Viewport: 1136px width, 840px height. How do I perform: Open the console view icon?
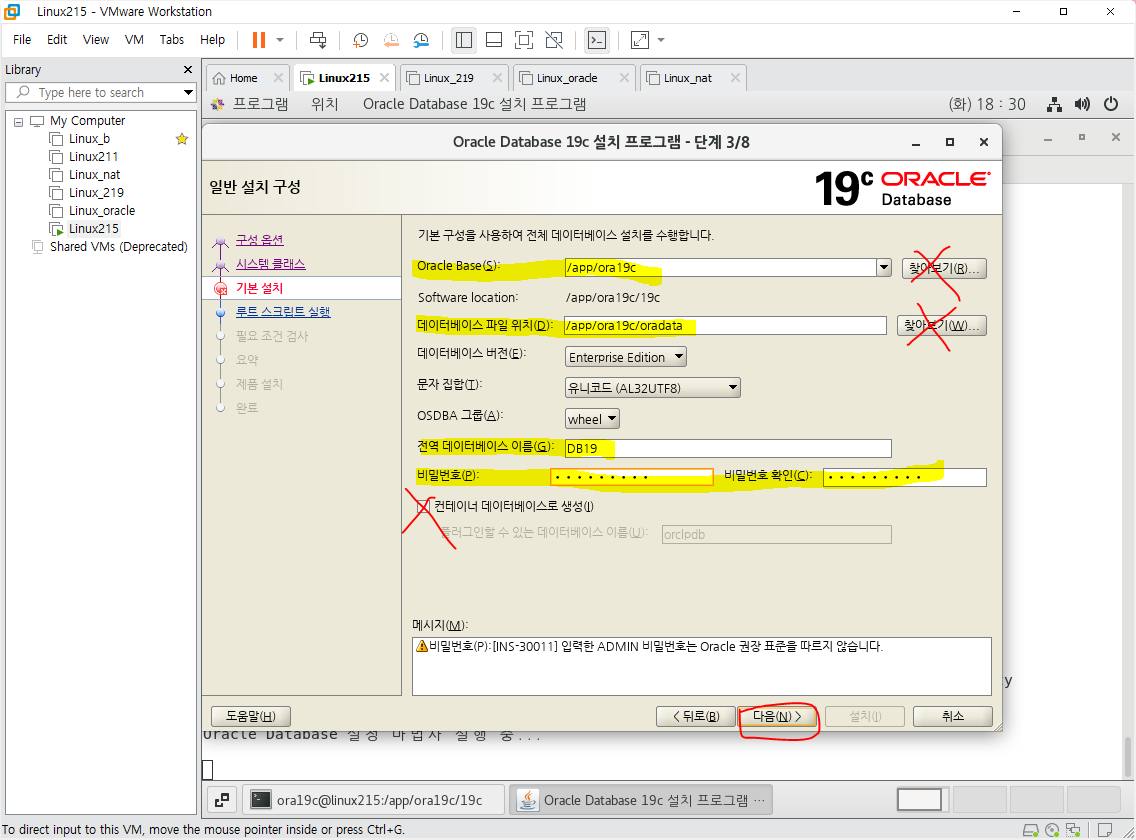point(597,40)
